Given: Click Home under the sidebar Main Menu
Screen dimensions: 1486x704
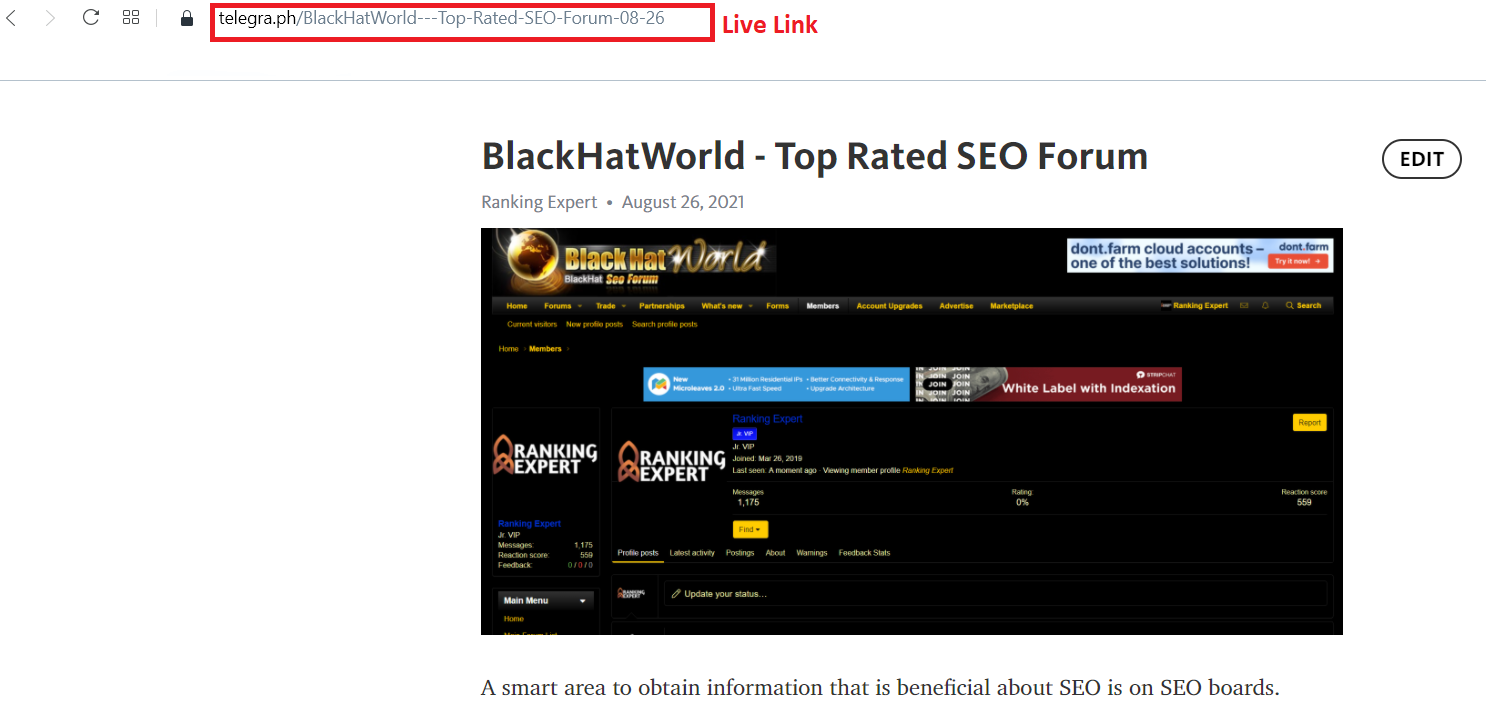Looking at the screenshot, I should [513, 619].
